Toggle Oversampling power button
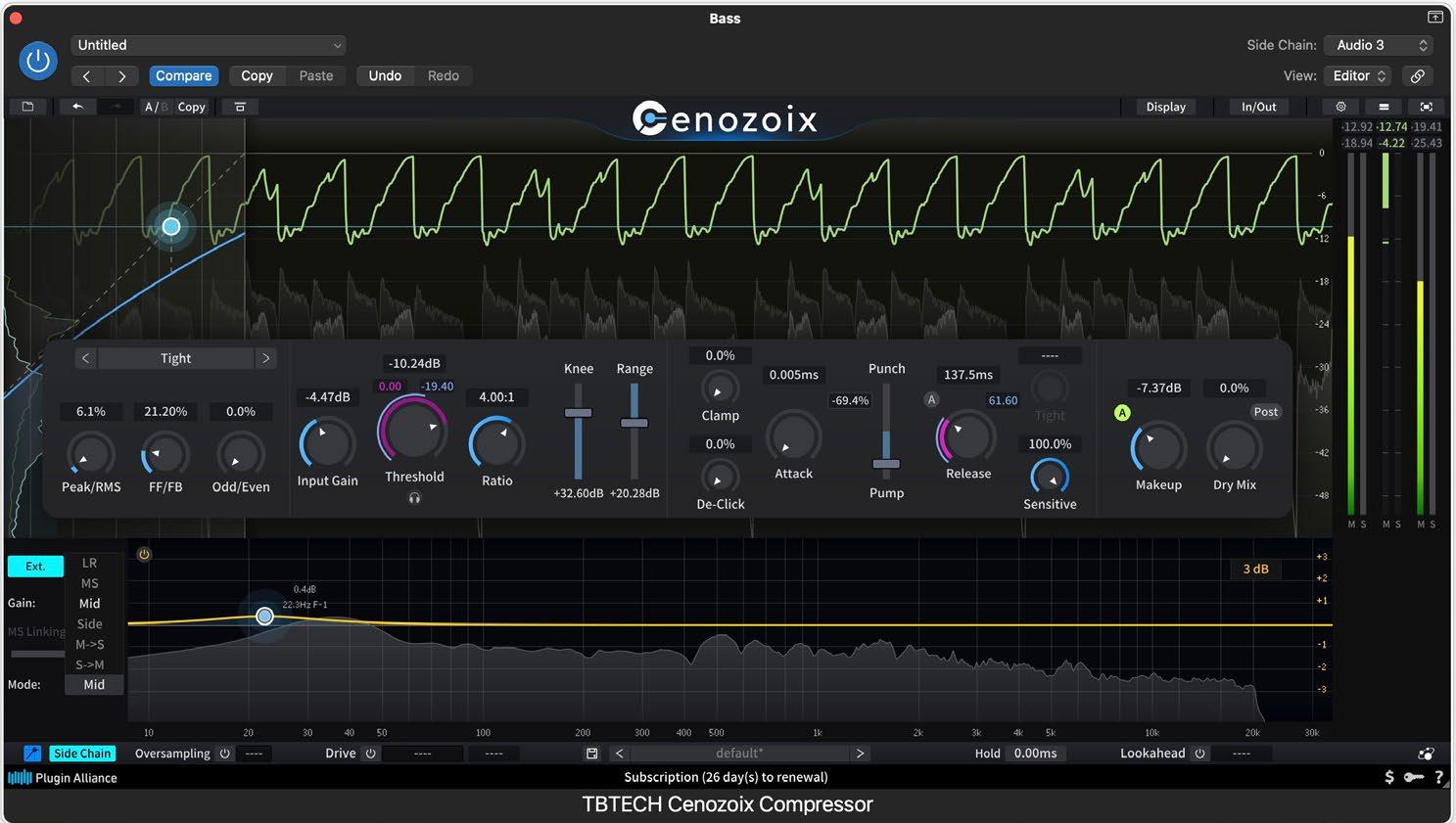 click(x=224, y=754)
